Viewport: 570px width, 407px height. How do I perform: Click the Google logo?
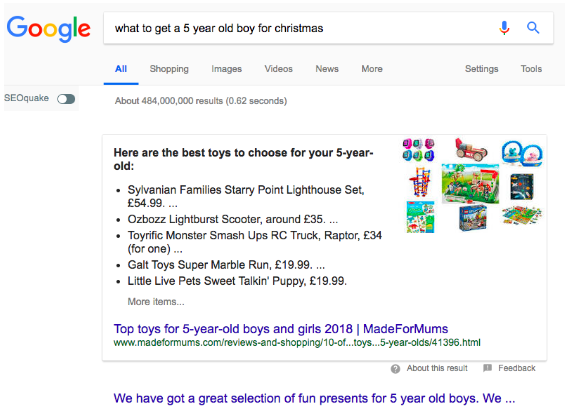49,29
